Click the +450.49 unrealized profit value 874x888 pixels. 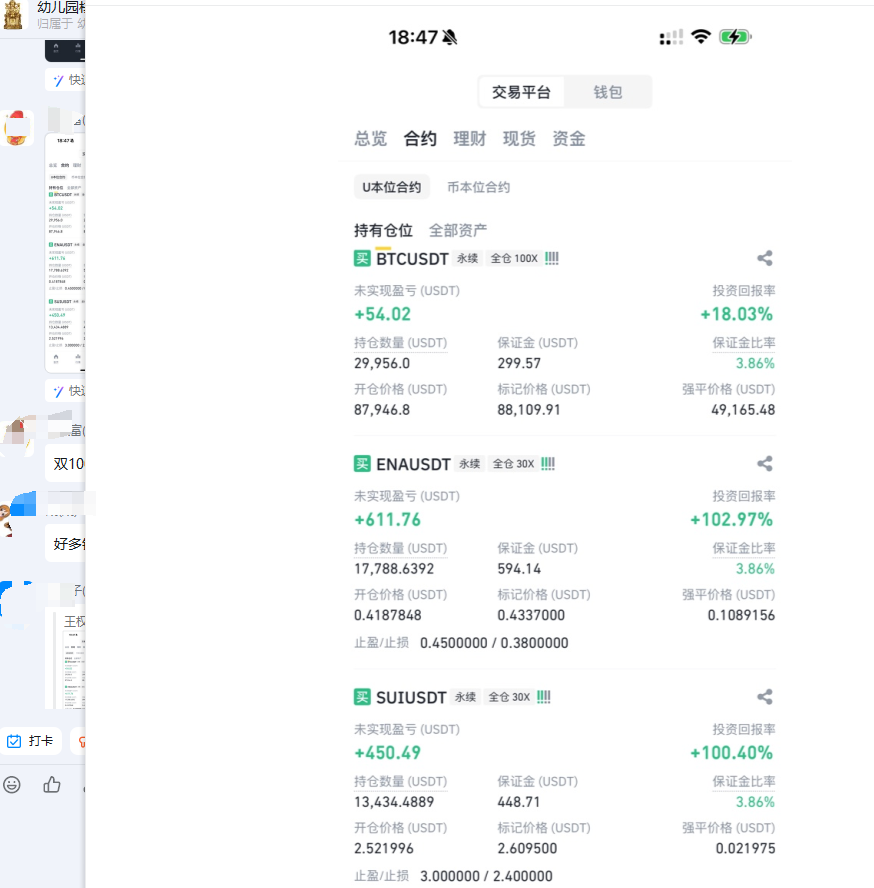387,753
